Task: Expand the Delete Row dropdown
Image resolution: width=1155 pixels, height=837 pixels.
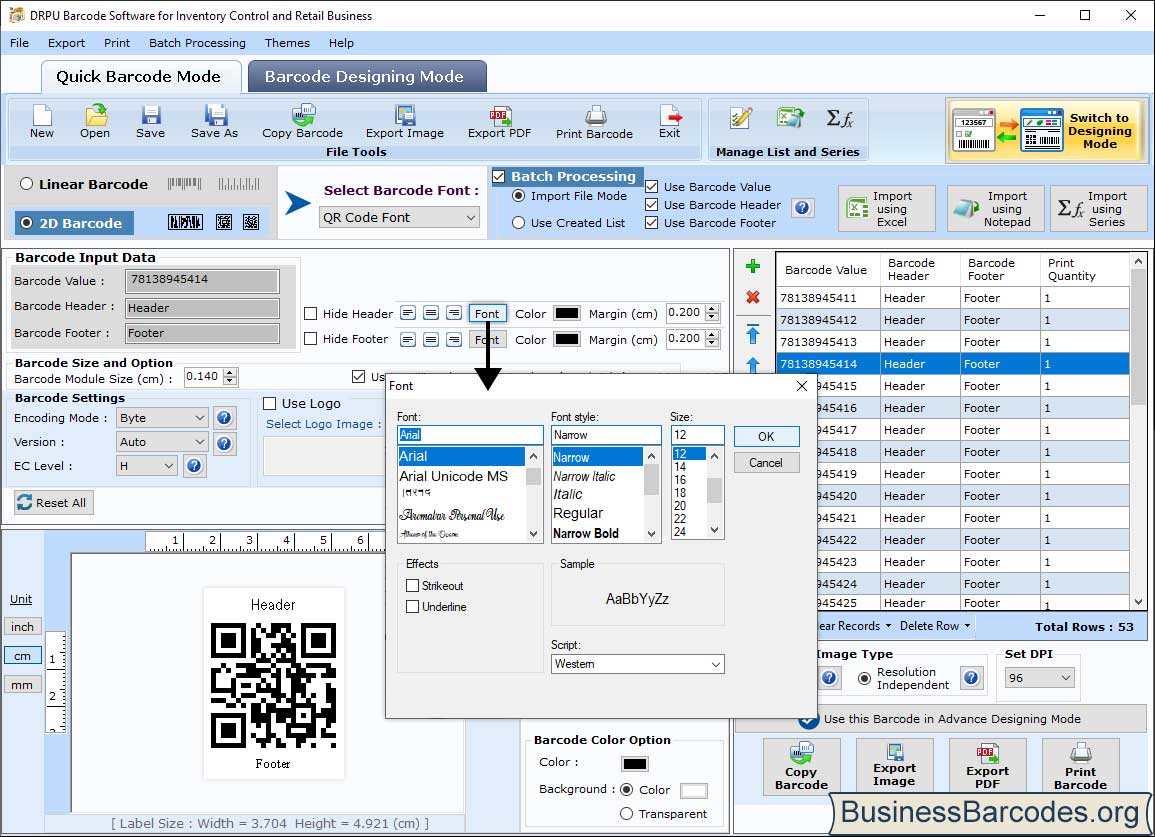Action: pos(935,626)
